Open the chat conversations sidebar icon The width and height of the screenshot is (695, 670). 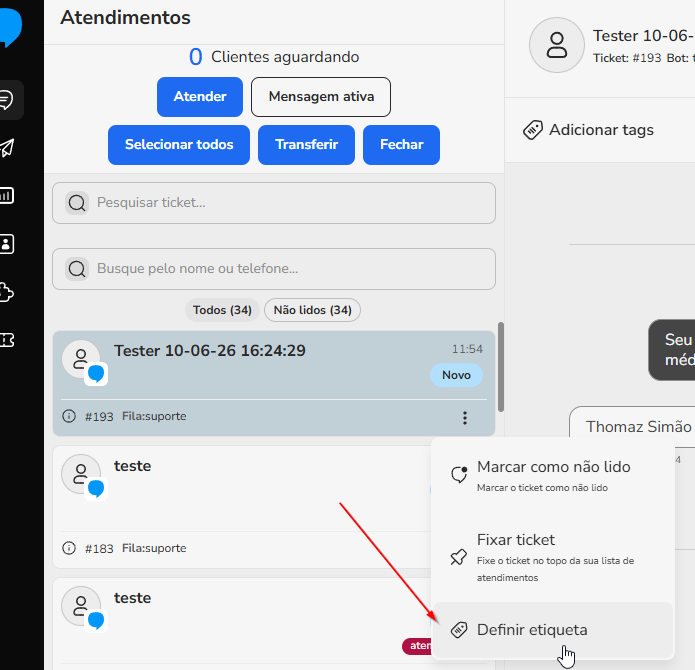[7, 100]
